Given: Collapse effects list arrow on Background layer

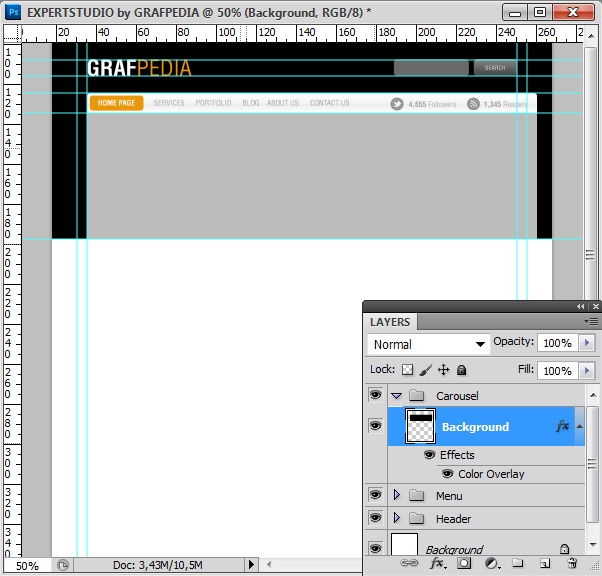Looking at the screenshot, I should click(580, 426).
